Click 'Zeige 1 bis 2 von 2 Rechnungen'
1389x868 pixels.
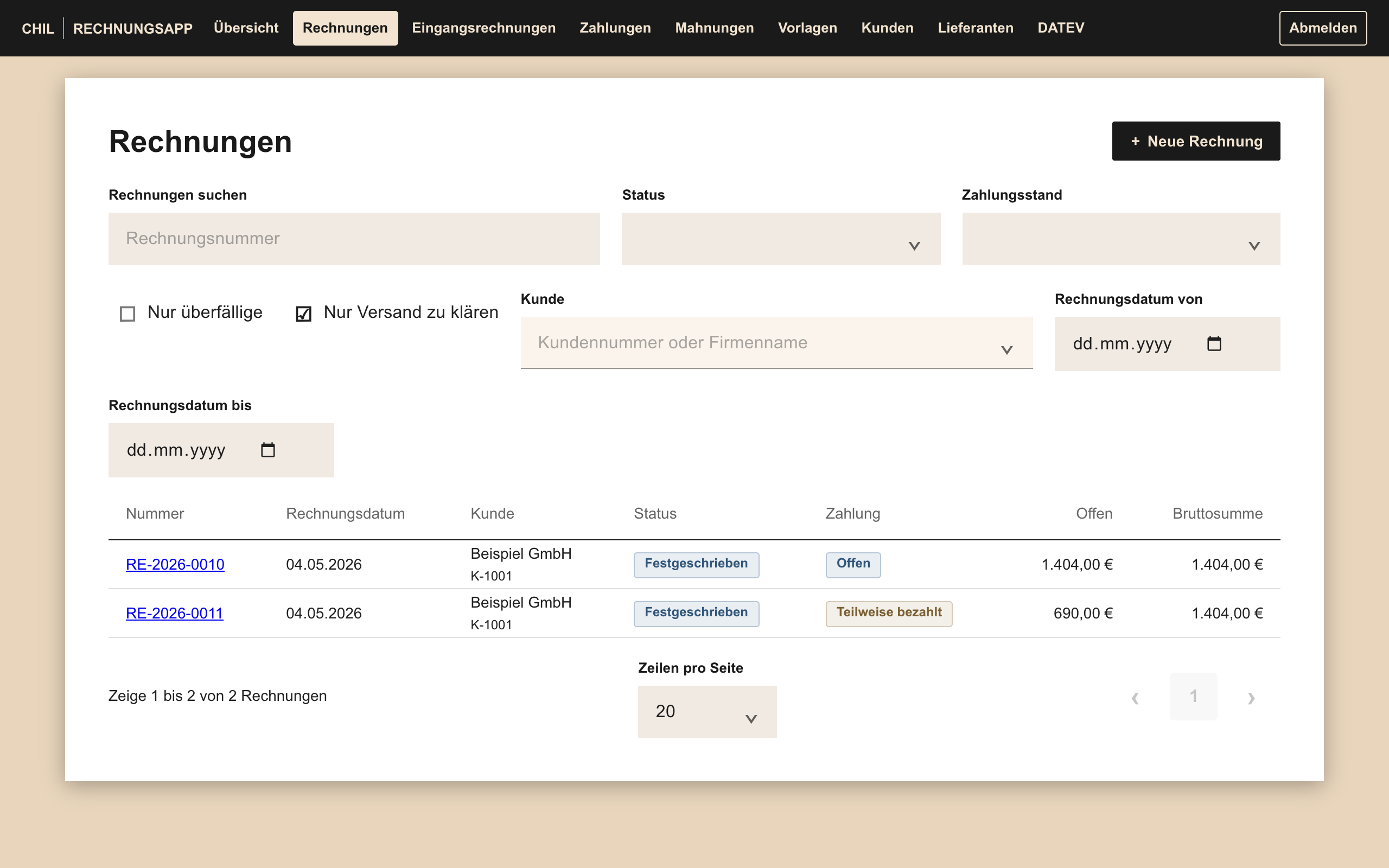(218, 696)
